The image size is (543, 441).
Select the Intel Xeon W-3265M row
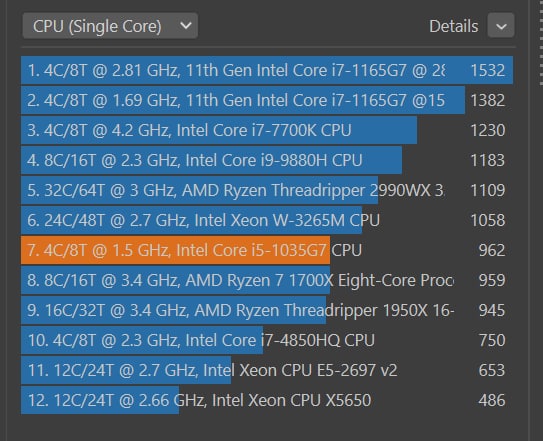(267, 220)
